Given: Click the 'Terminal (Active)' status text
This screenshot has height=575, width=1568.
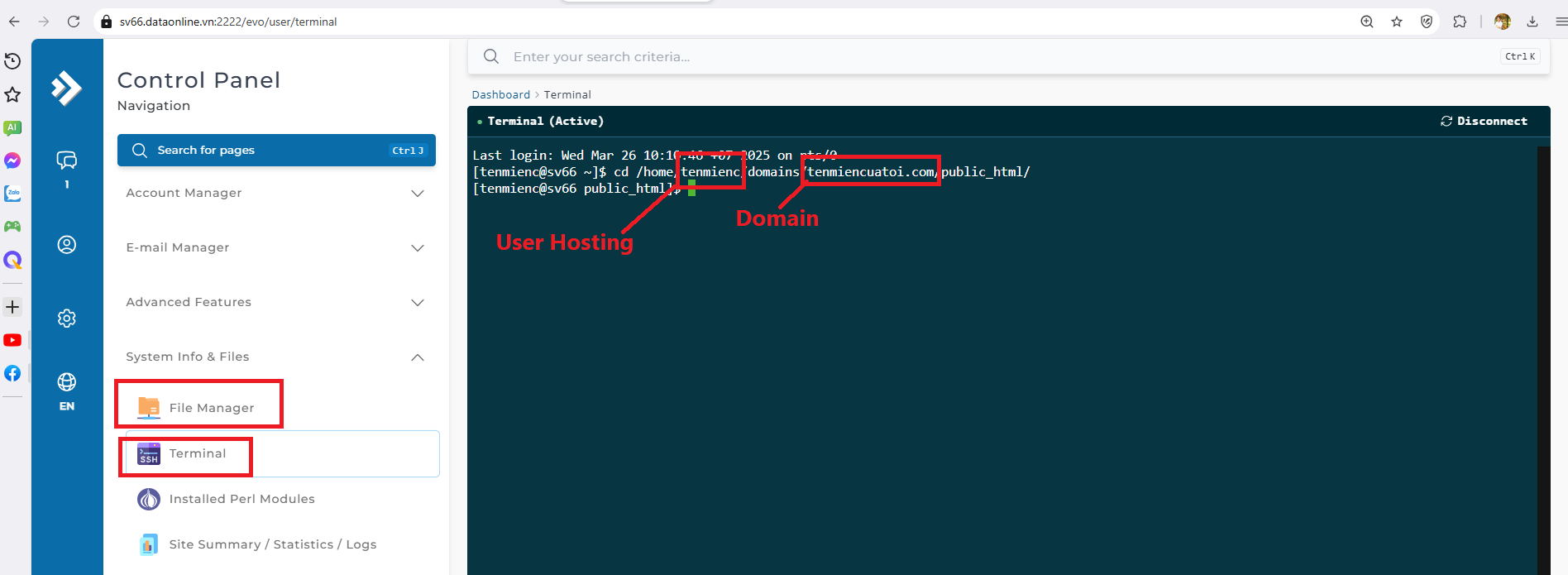Looking at the screenshot, I should [546, 121].
